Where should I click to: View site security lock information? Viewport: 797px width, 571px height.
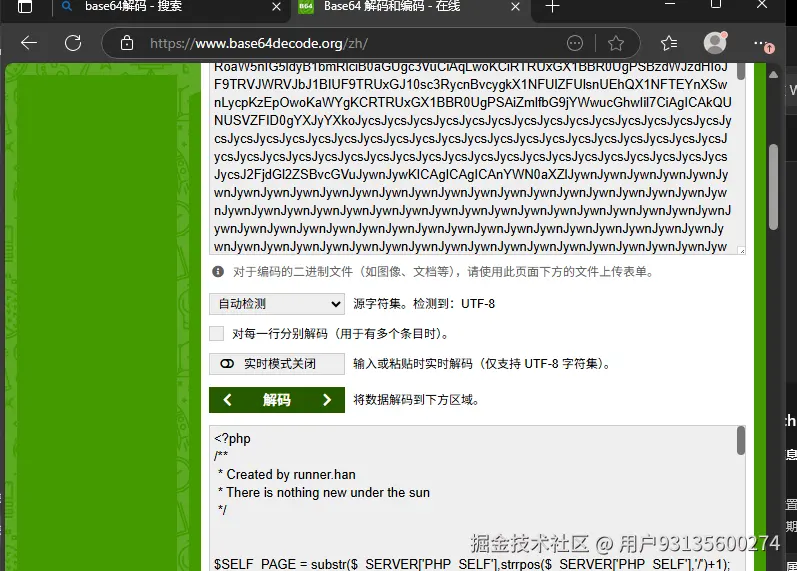point(127,43)
